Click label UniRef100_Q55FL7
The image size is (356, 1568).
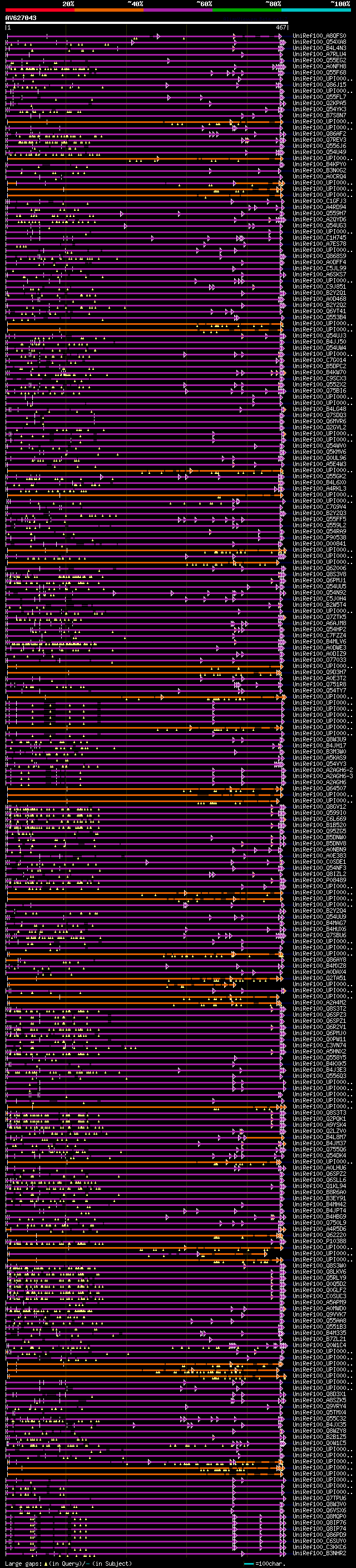point(319,97)
